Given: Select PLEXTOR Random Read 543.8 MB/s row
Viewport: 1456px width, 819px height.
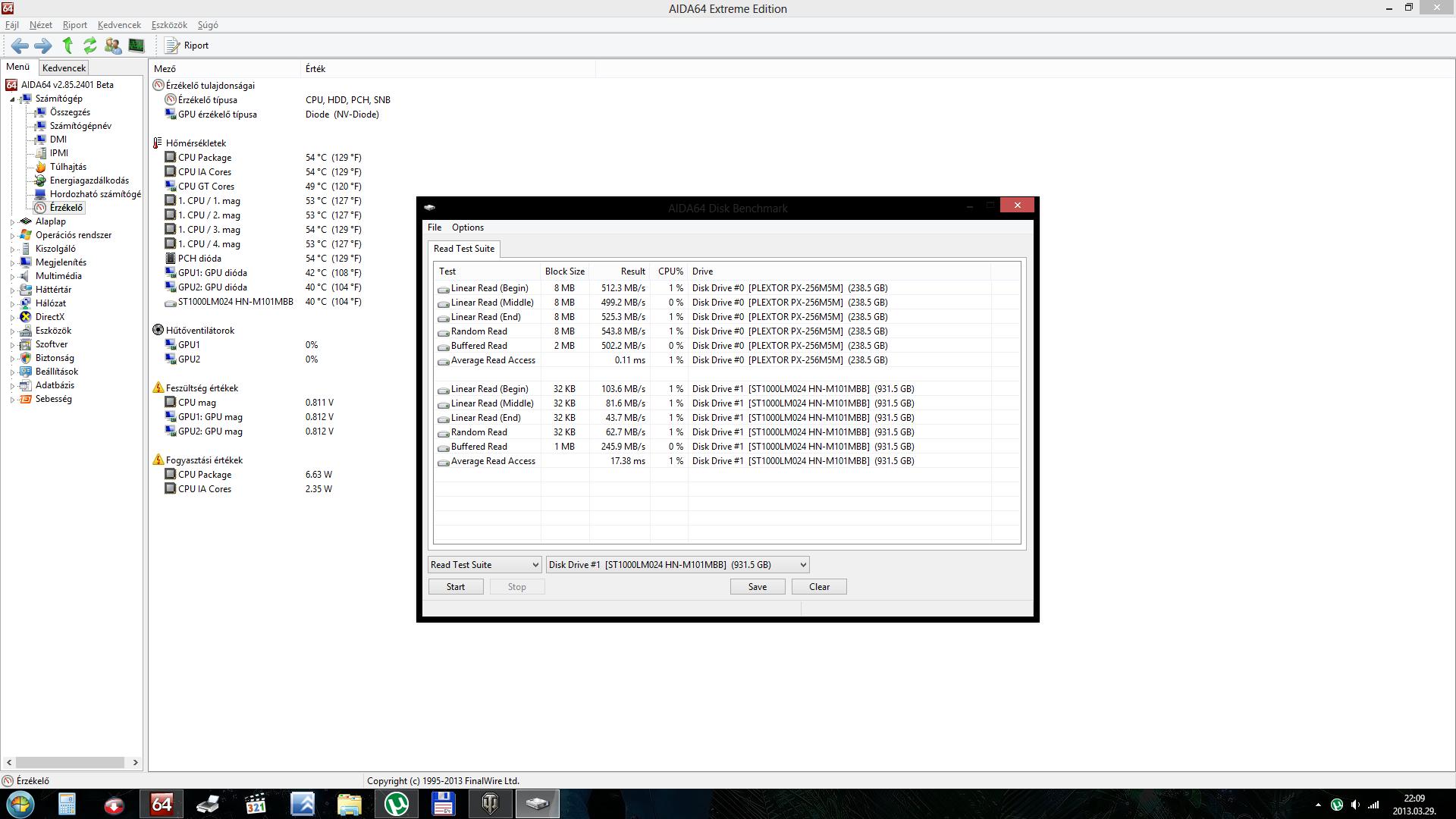Looking at the screenshot, I should pos(727,331).
